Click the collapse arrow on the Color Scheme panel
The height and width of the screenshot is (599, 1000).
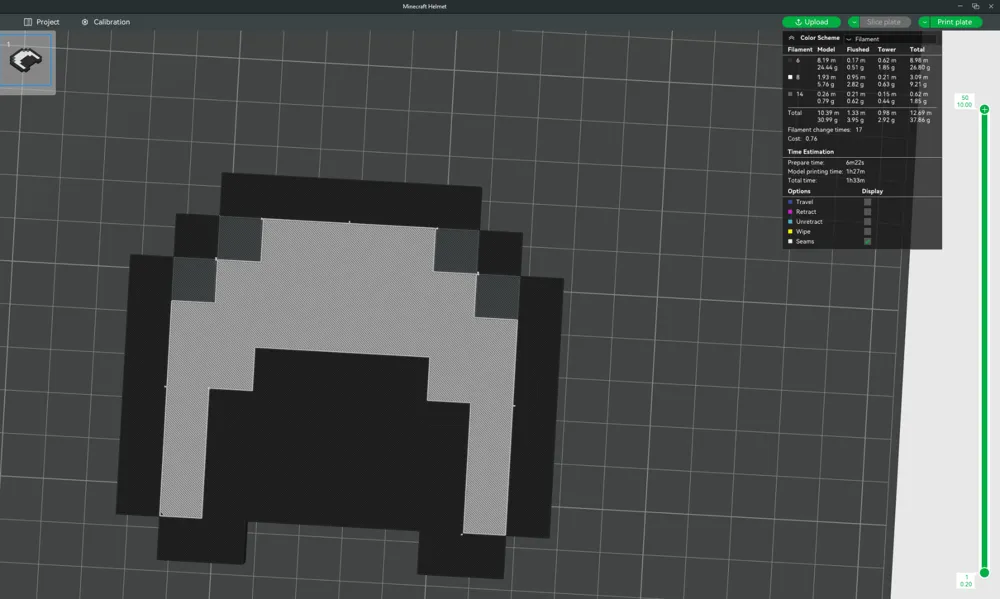pos(791,37)
